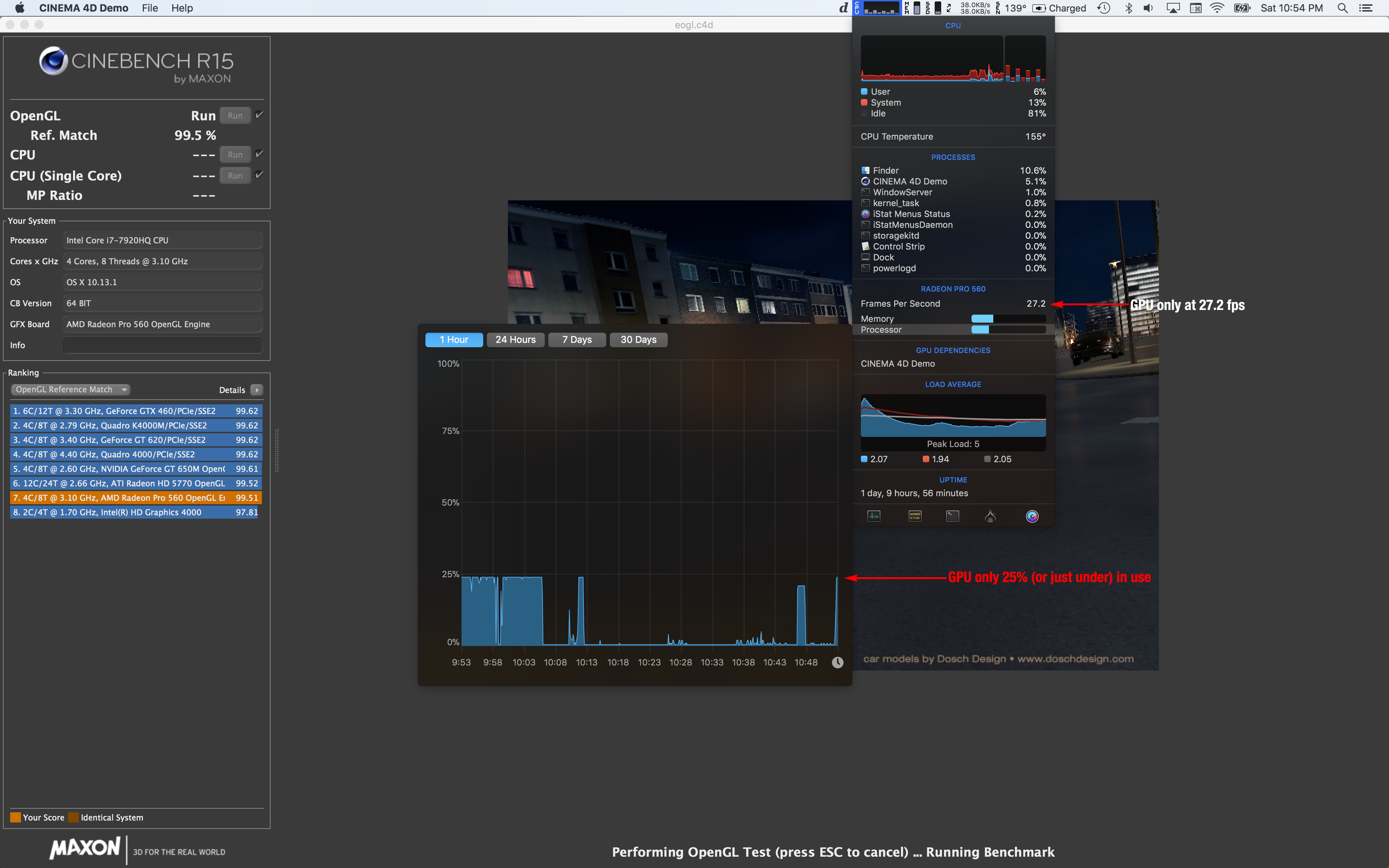Viewport: 1389px width, 868px height.
Task: Click the 7 Days time range tab
Action: (x=577, y=339)
